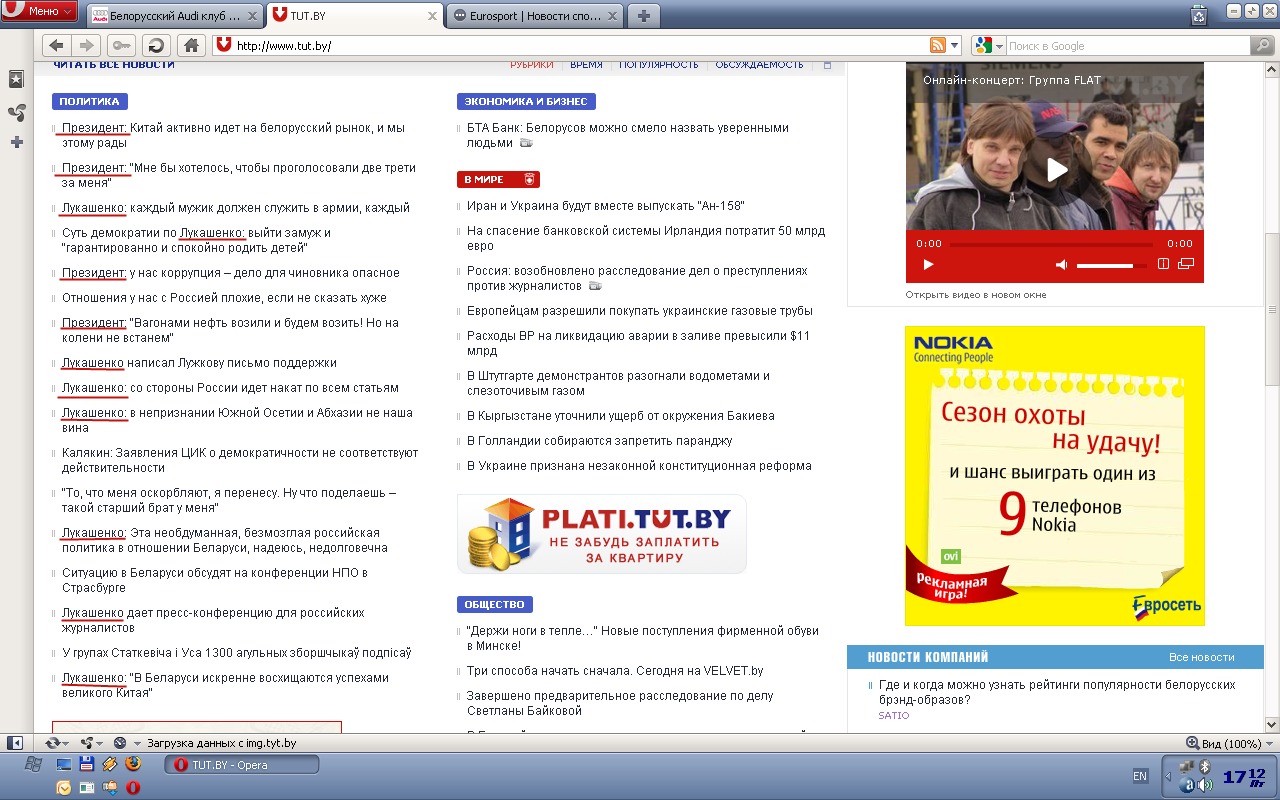The image size is (1280, 800).
Task: Sort news by РУБРИКИ
Action: (x=531, y=64)
